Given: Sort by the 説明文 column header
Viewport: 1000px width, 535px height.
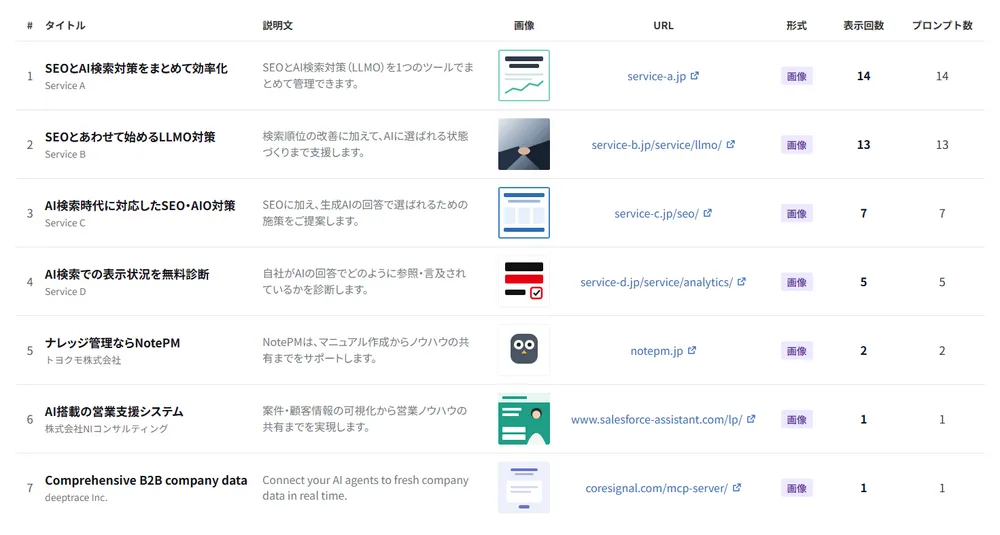Looking at the screenshot, I should [277, 26].
